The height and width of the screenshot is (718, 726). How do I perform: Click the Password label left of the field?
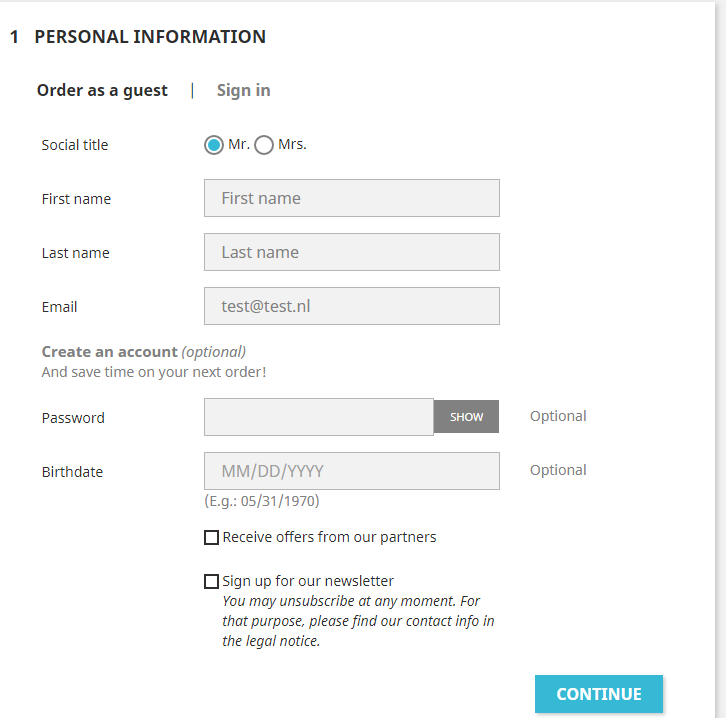(x=73, y=418)
